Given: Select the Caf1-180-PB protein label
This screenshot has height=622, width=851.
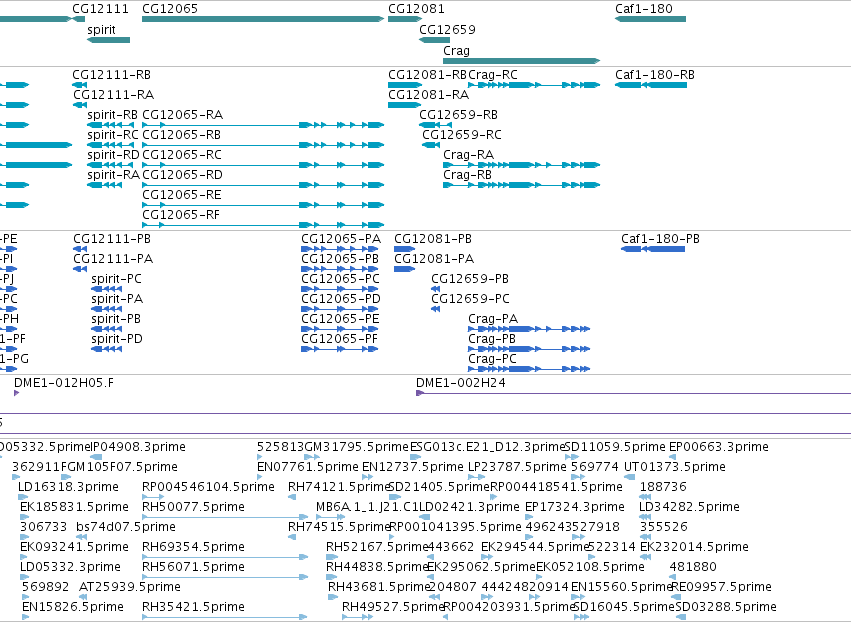Looking at the screenshot, I should pos(660,239).
